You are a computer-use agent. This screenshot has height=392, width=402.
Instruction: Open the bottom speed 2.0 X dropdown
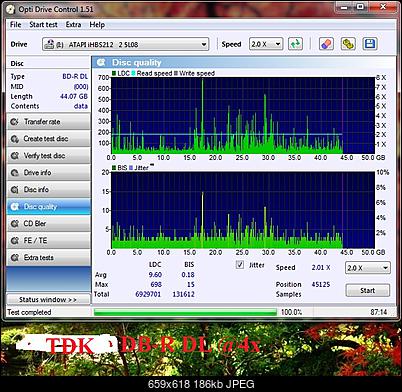368,268
